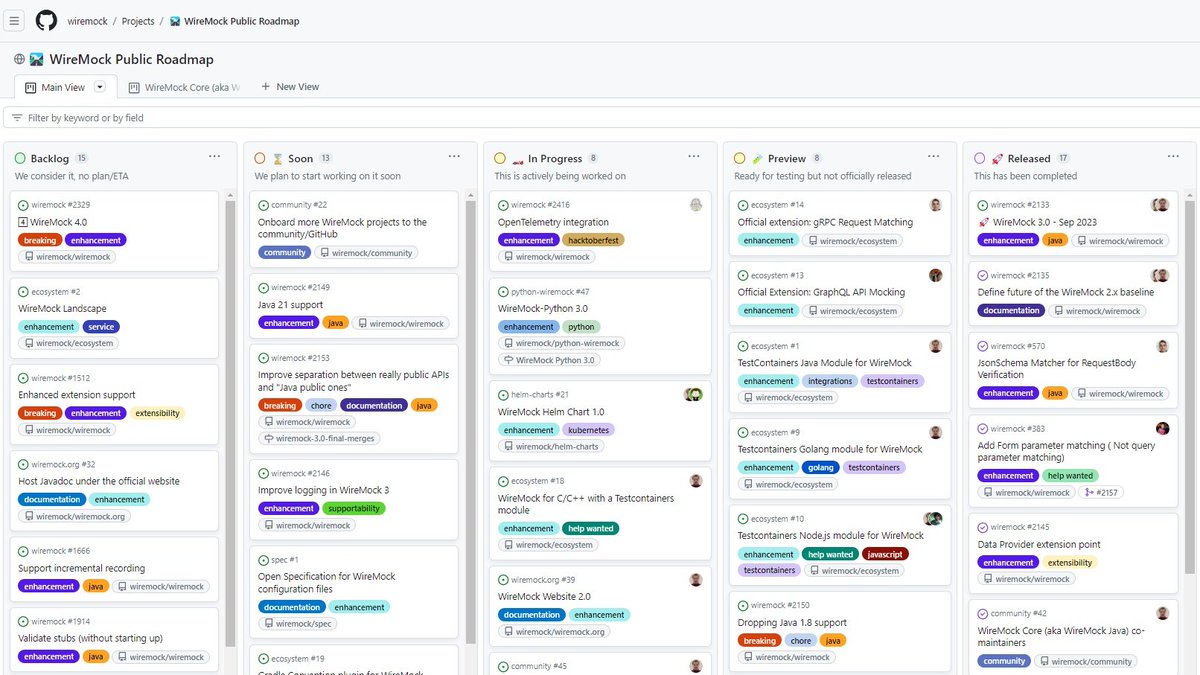Click the kubernetes label on Helm Chart card
The height and width of the screenshot is (675, 1200).
(588, 430)
